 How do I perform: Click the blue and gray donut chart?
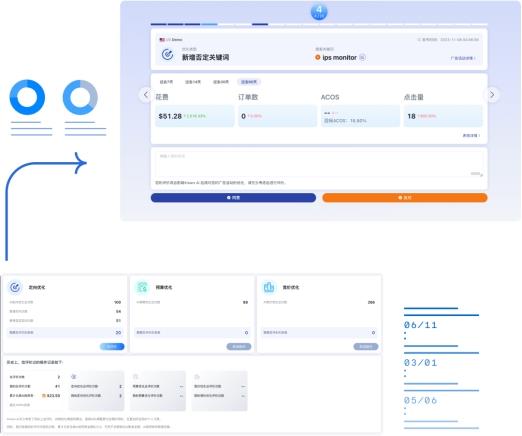(x=80, y=97)
